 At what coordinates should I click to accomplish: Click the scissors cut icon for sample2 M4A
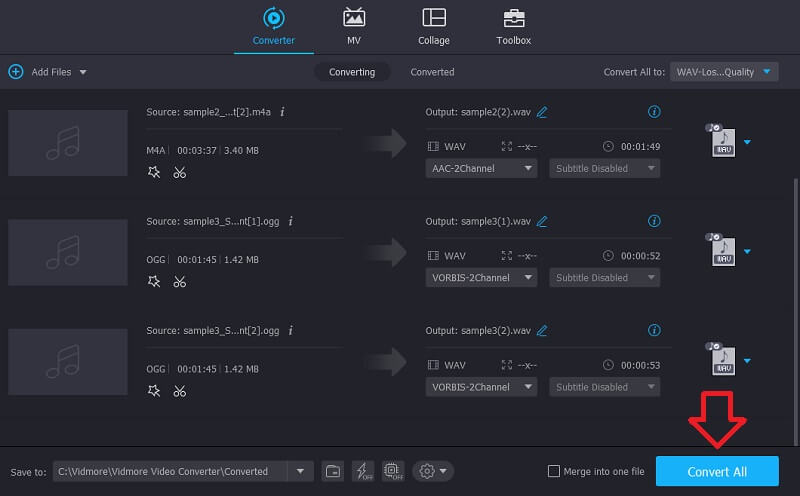pos(179,172)
